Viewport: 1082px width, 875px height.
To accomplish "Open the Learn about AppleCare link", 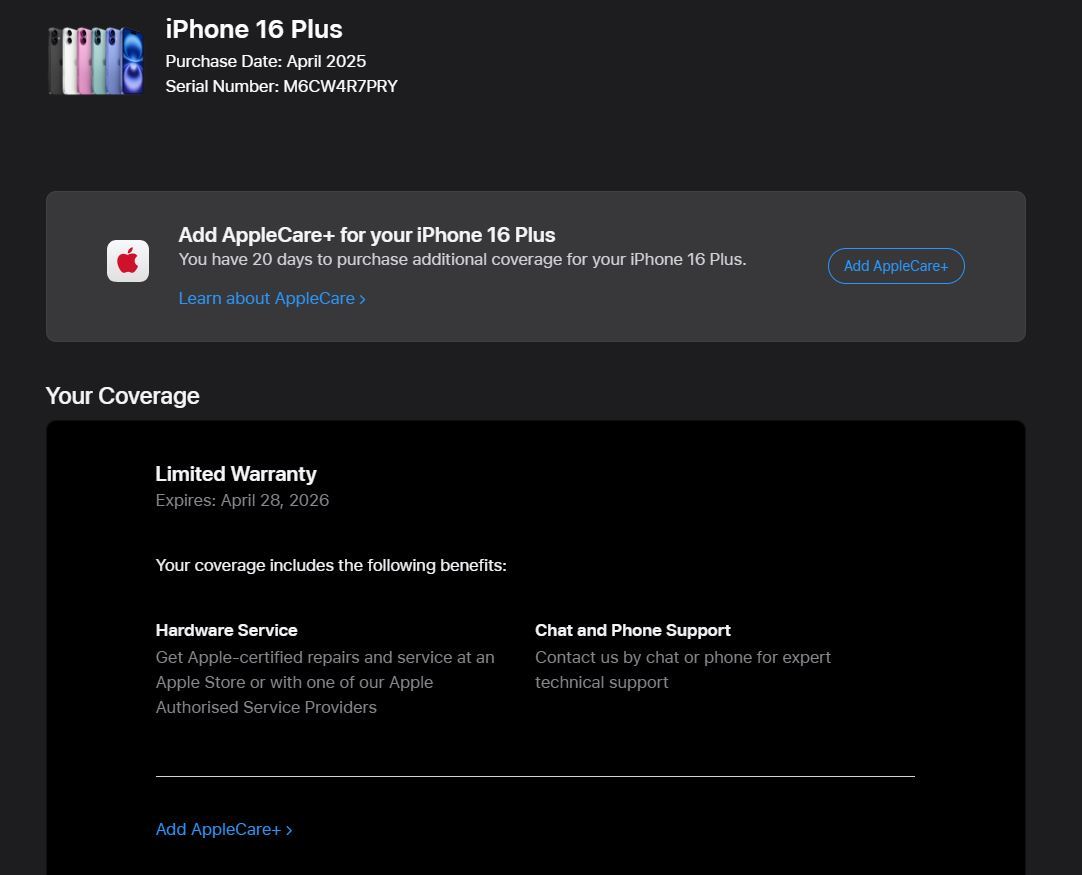I will [x=272, y=298].
